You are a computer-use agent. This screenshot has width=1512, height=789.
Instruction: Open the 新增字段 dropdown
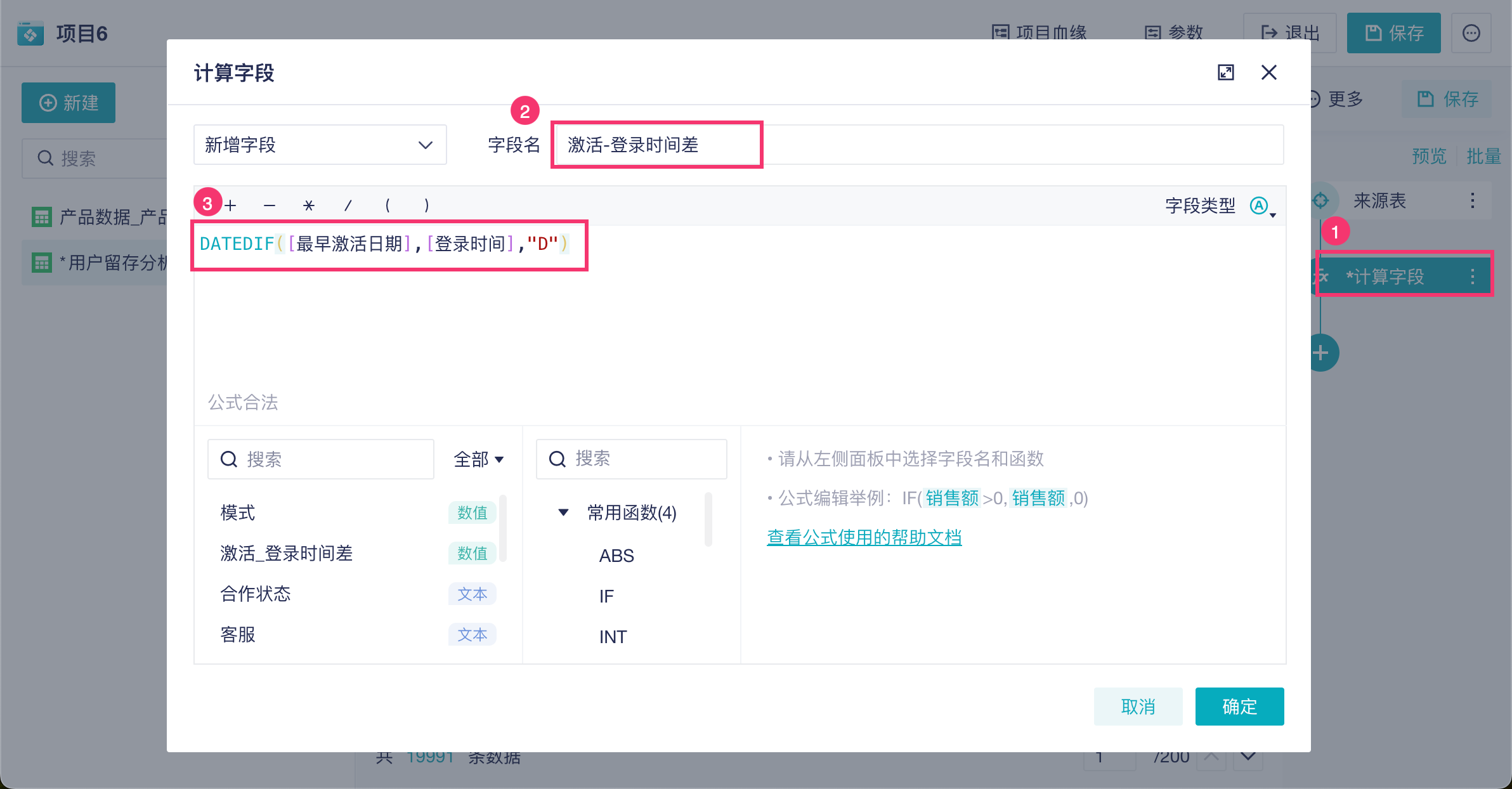[x=320, y=145]
